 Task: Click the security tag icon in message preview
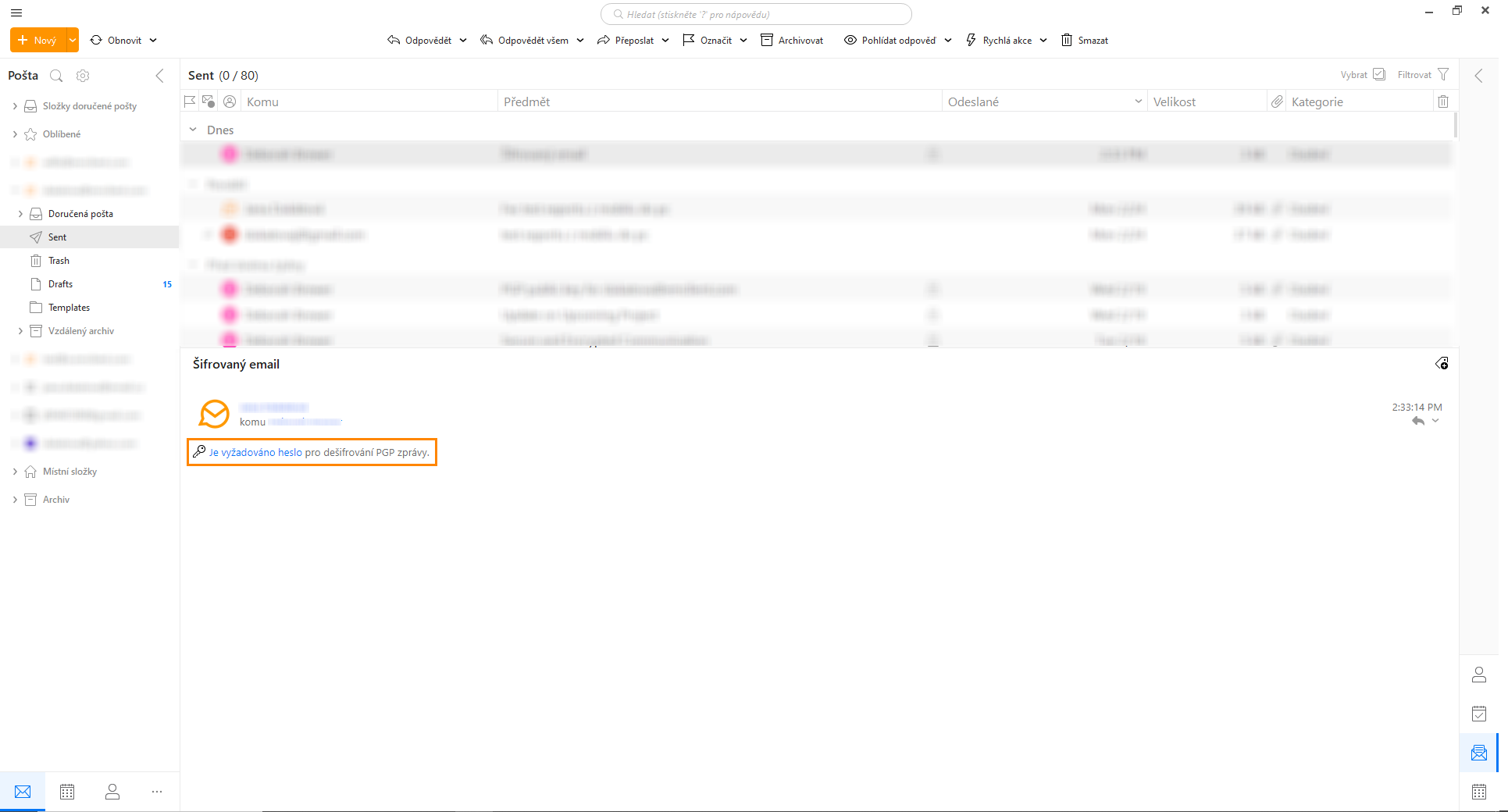(1442, 364)
